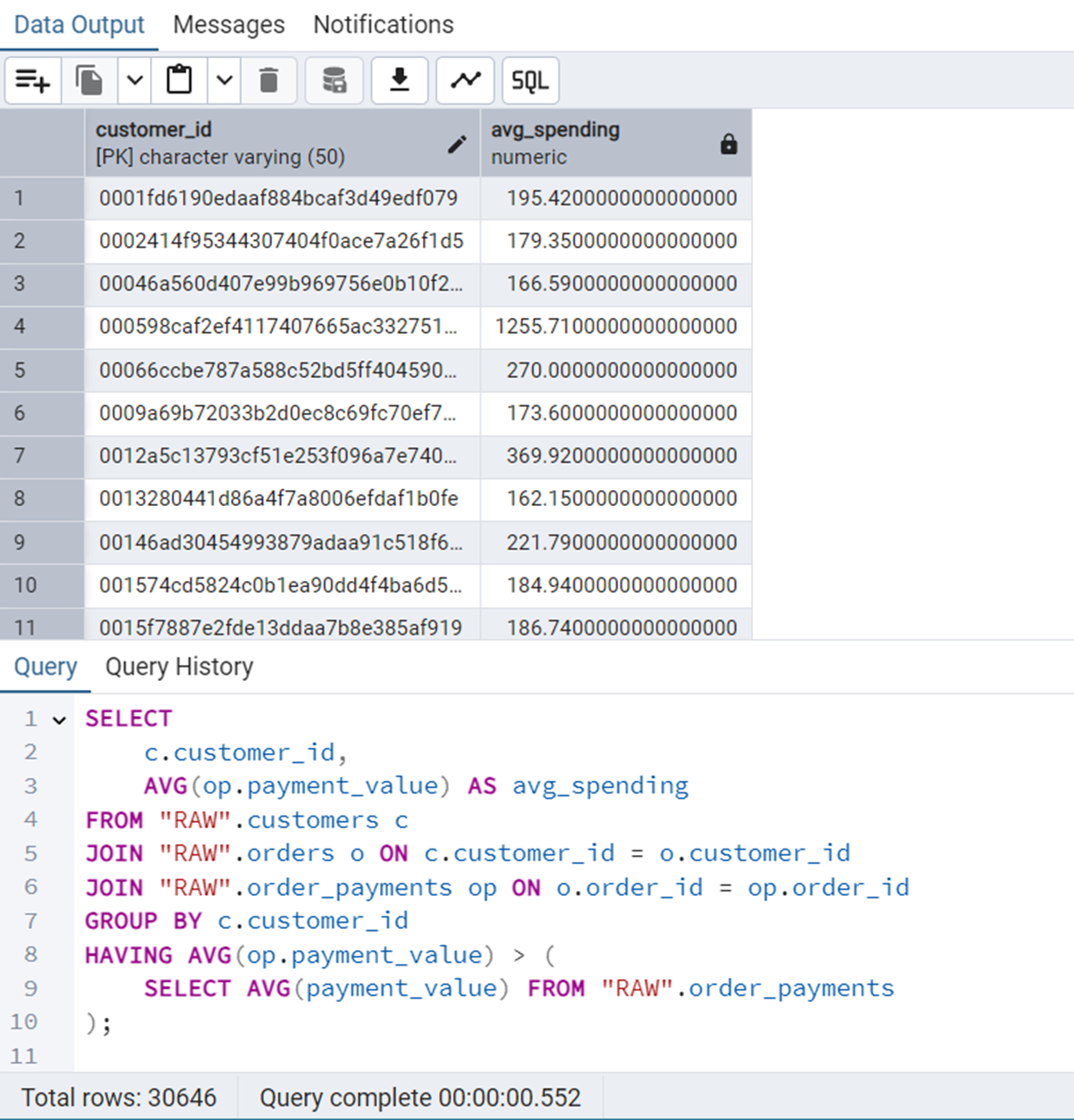
Task: Open the Notifications tab
Action: click(383, 25)
